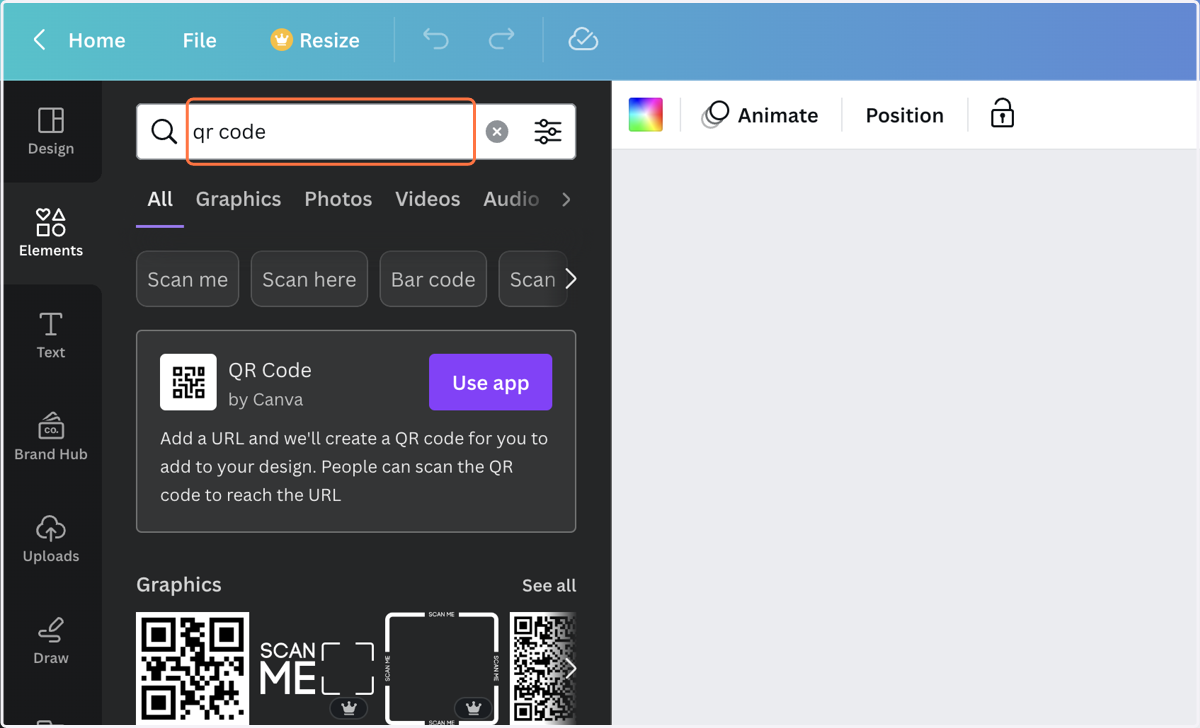The width and height of the screenshot is (1200, 728).
Task: Click the search magnifier icon
Action: pyautogui.click(x=164, y=131)
